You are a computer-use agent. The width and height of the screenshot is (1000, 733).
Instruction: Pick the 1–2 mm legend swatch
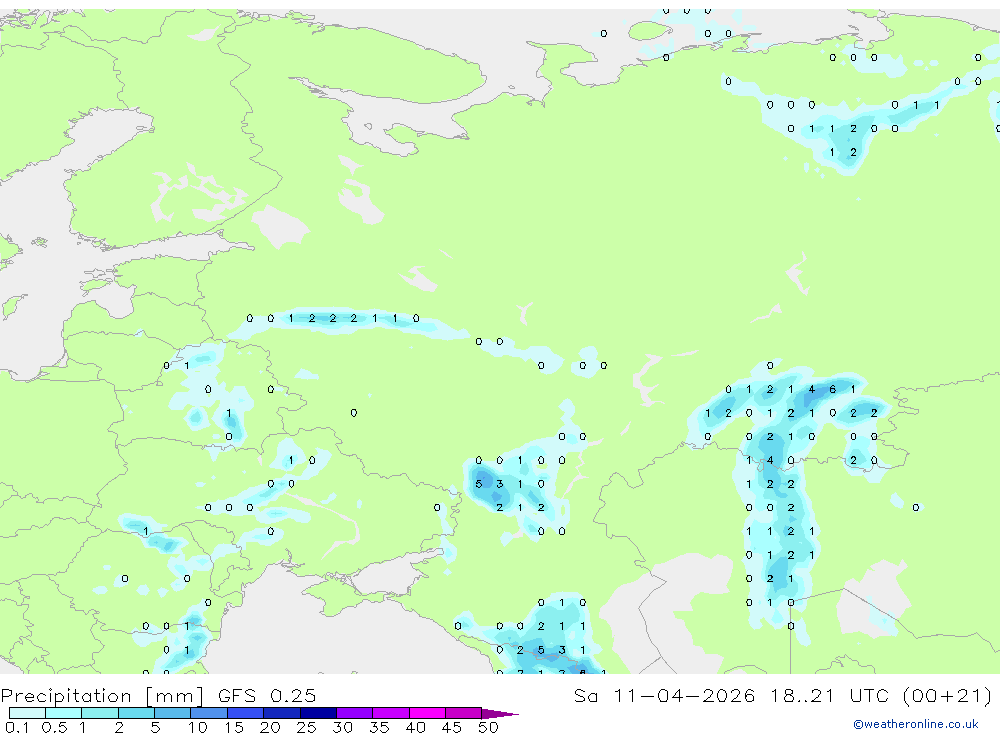click(100, 713)
